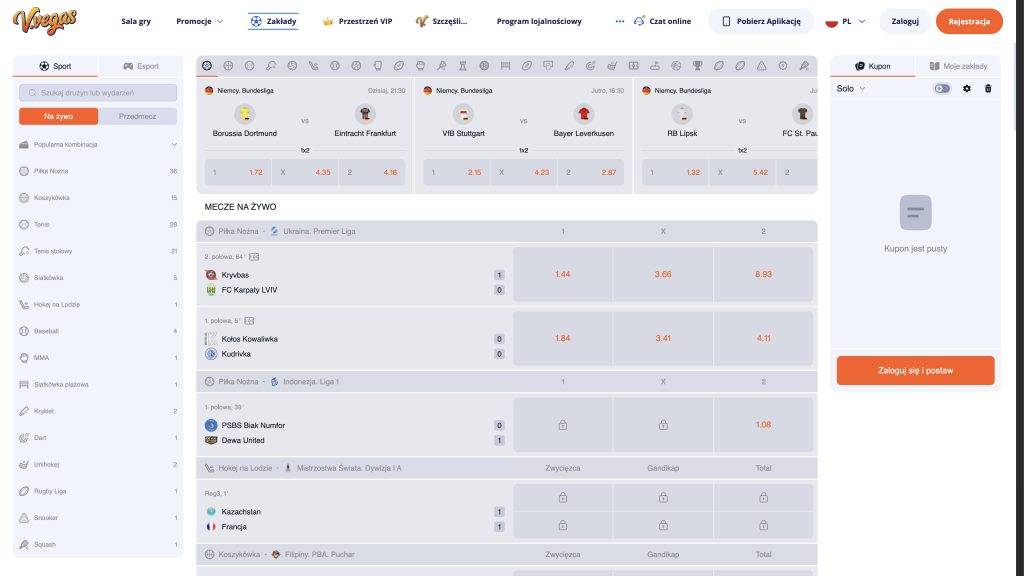The height and width of the screenshot is (576, 1024).
Task: Open the Promocje dropdown menu
Action: coord(200,21)
